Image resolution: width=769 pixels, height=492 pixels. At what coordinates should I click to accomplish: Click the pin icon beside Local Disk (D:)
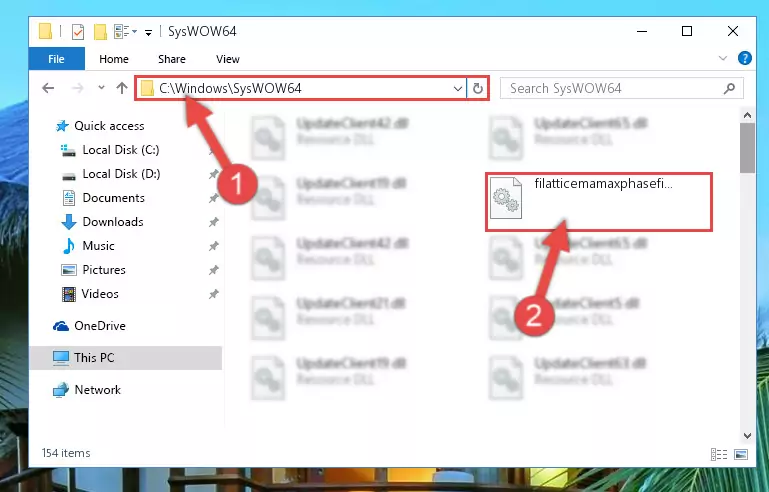click(213, 174)
